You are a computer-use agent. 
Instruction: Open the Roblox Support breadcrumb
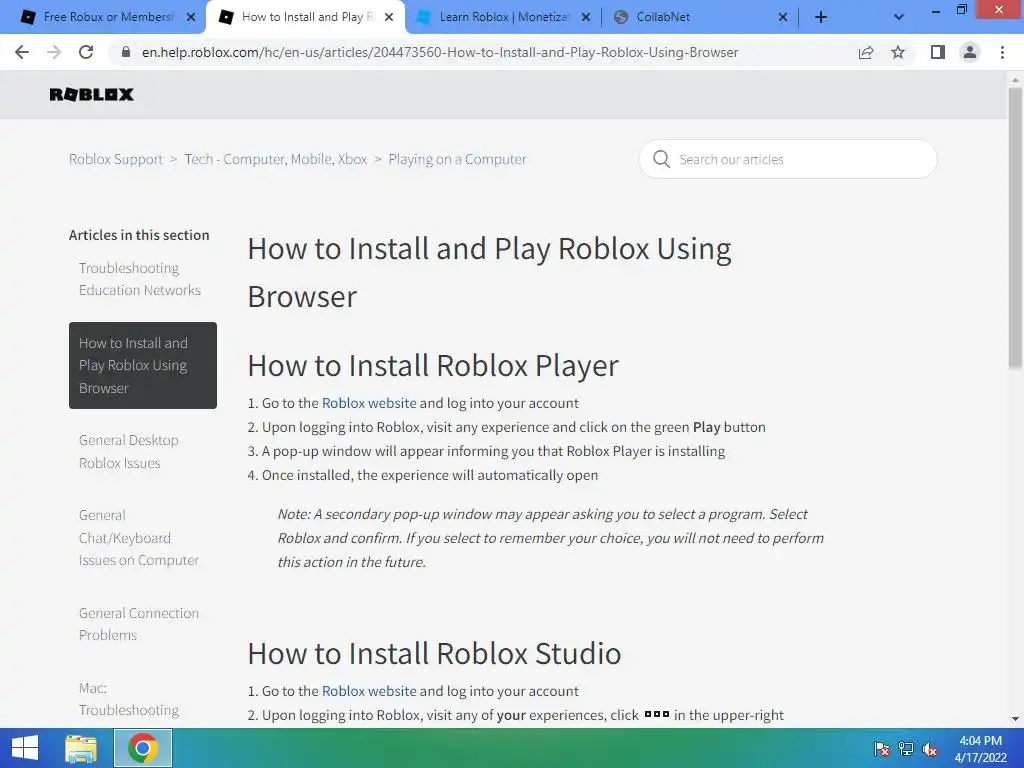(x=116, y=159)
